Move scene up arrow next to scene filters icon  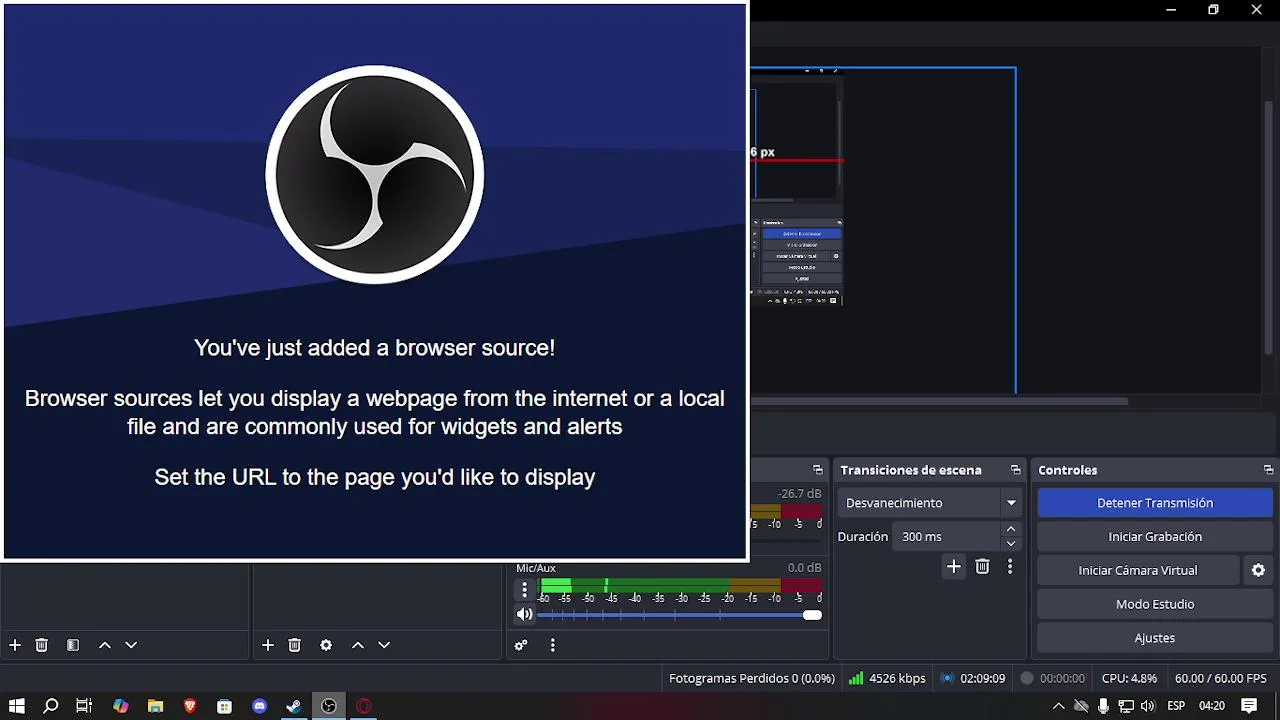pos(104,645)
